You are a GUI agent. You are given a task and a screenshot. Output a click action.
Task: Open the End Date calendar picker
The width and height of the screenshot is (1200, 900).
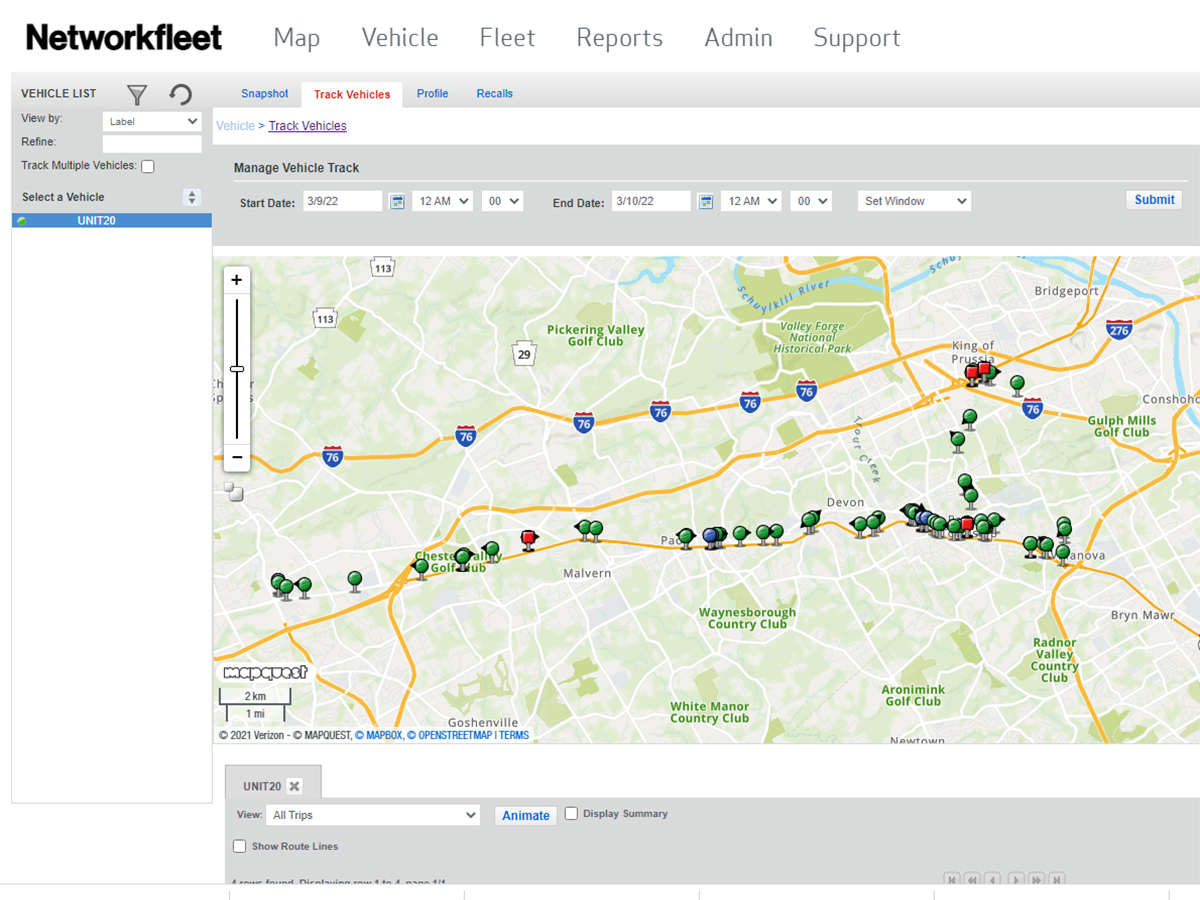click(706, 202)
